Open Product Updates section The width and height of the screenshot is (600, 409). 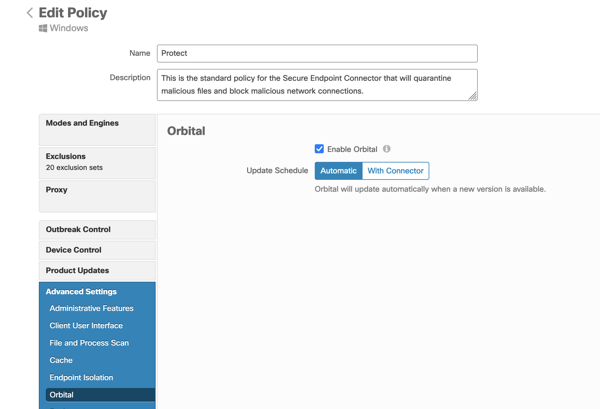pos(97,271)
